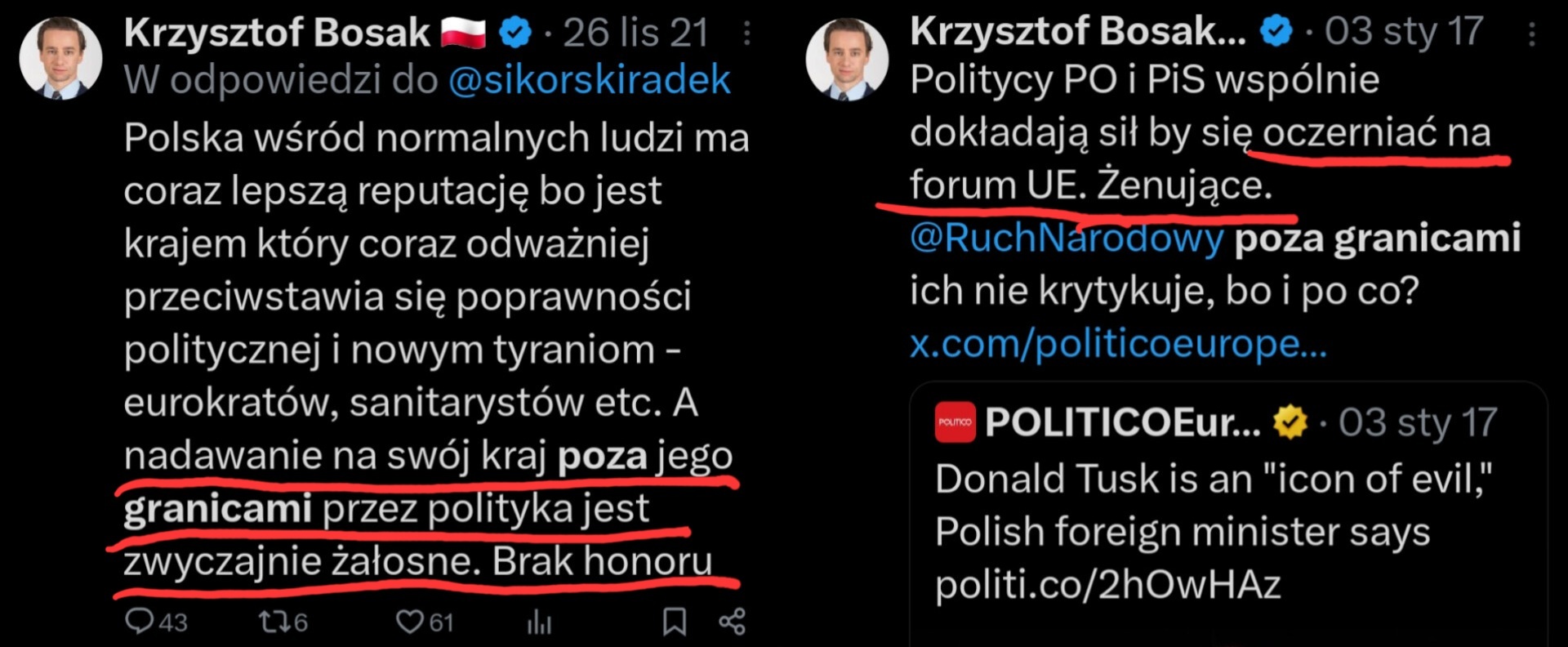Image resolution: width=1568 pixels, height=647 pixels.
Task: Click the right Krzysztof Bosak display name
Action: [x=1077, y=32]
